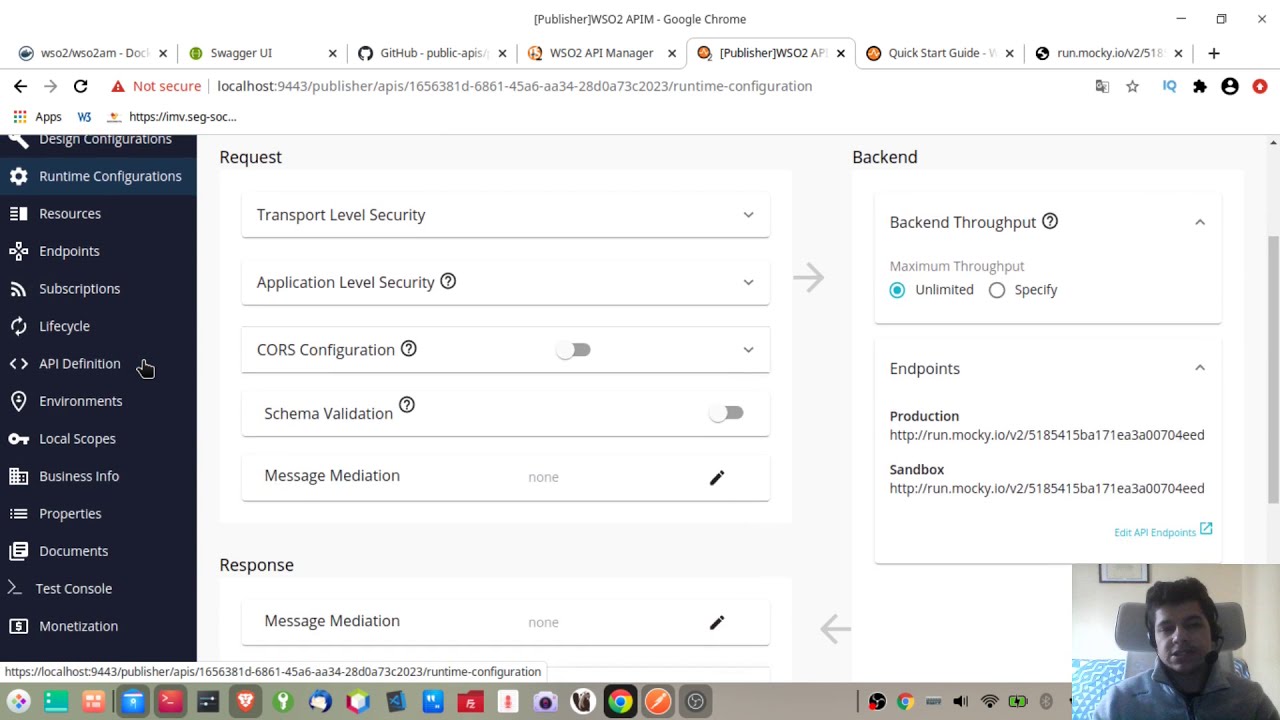Open help for CORS Configuration
1280x720 pixels.
[x=408, y=348]
